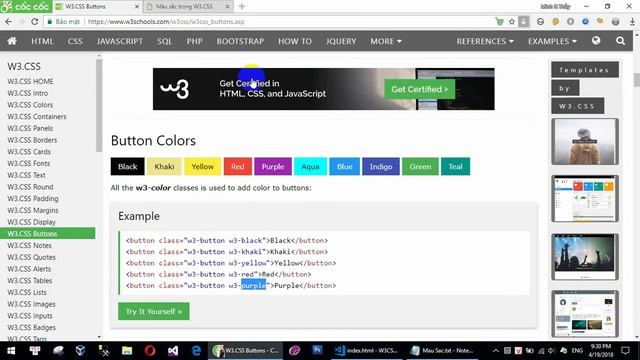The image size is (640, 360).
Task: Open Photoshop from the taskbar
Action: coord(317,350)
